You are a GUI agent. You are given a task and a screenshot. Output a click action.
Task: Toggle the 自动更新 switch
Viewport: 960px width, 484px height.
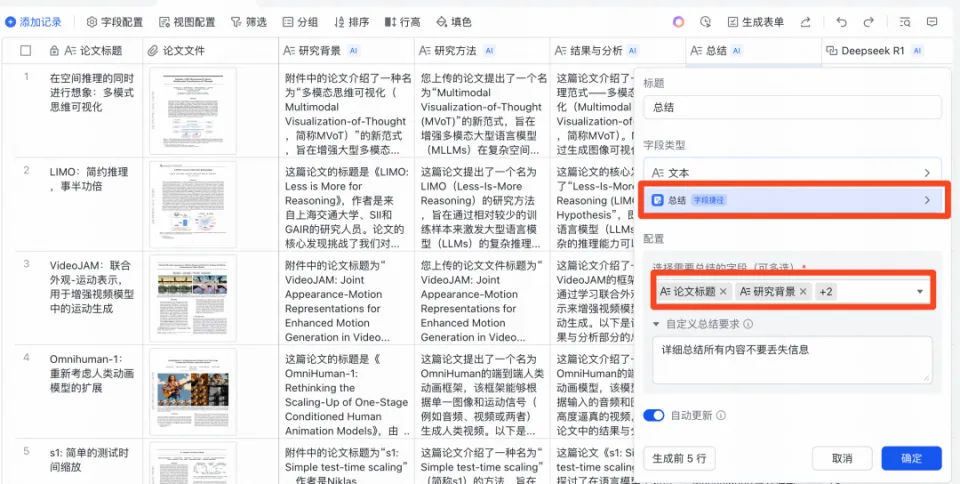[x=654, y=415]
